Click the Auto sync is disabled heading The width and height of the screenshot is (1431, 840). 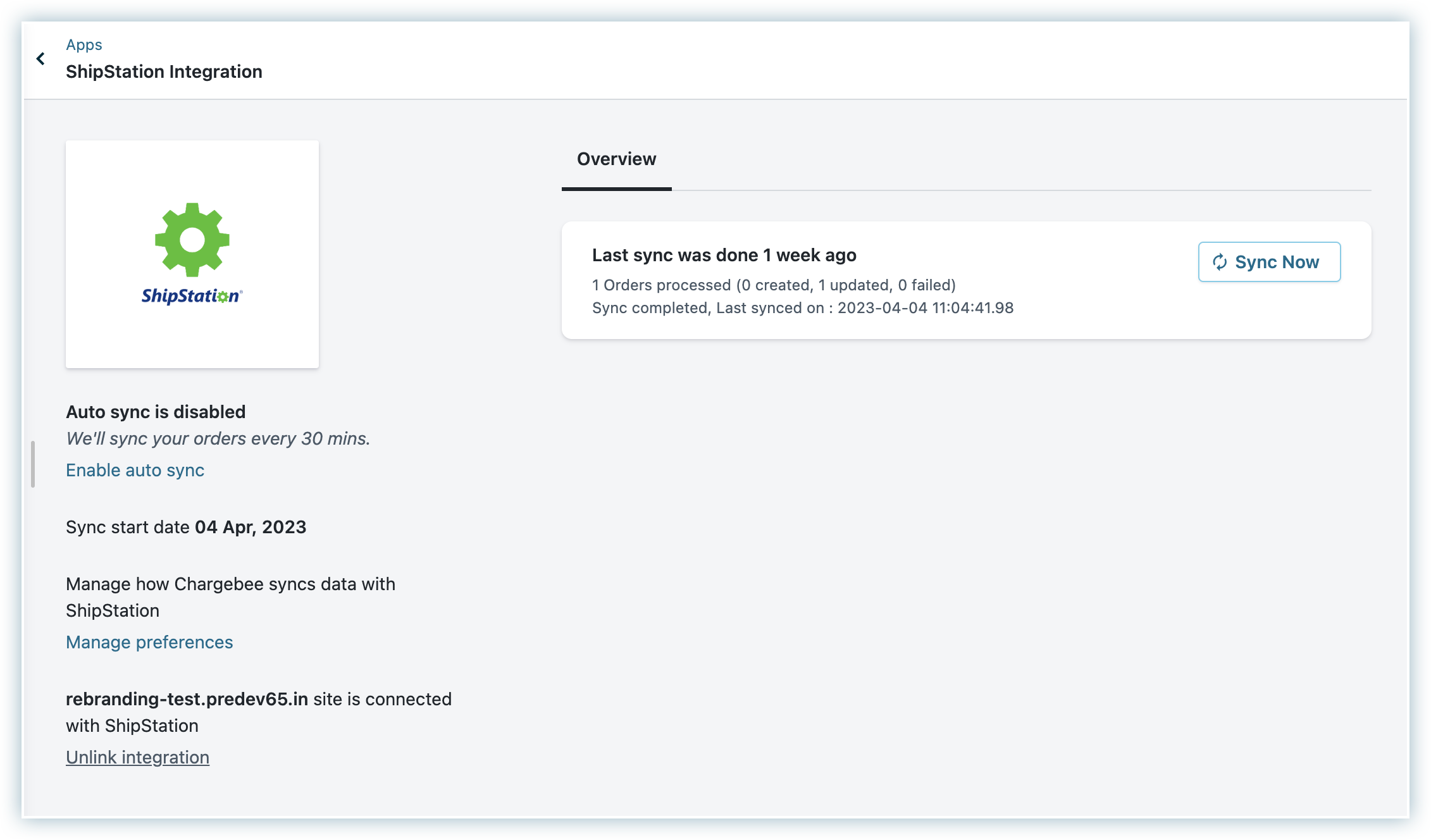[x=156, y=412]
